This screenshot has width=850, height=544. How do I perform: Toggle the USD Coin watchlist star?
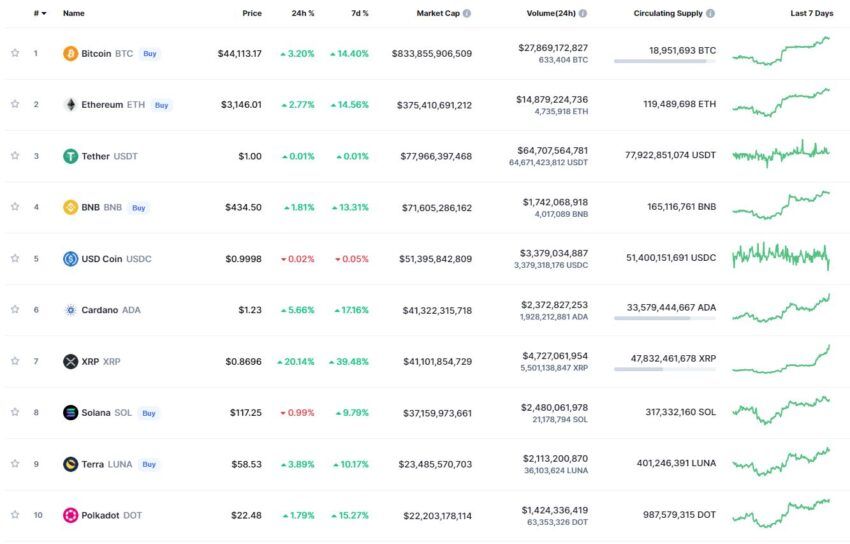point(15,258)
